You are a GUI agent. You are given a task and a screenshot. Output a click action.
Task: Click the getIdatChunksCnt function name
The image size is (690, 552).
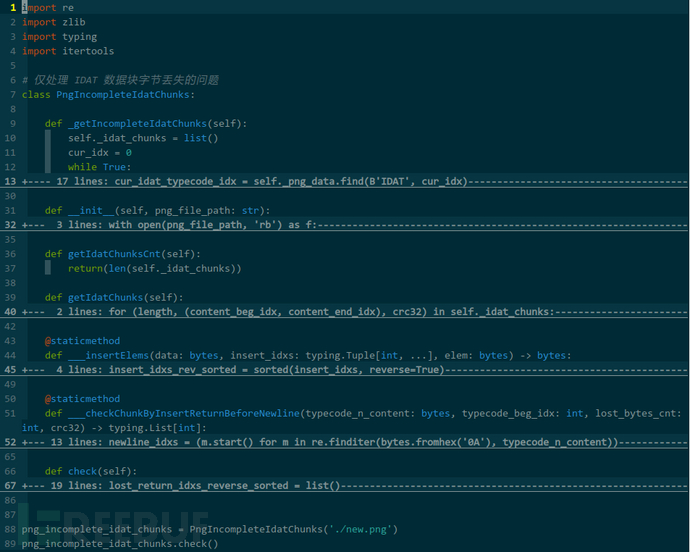[x=114, y=254]
